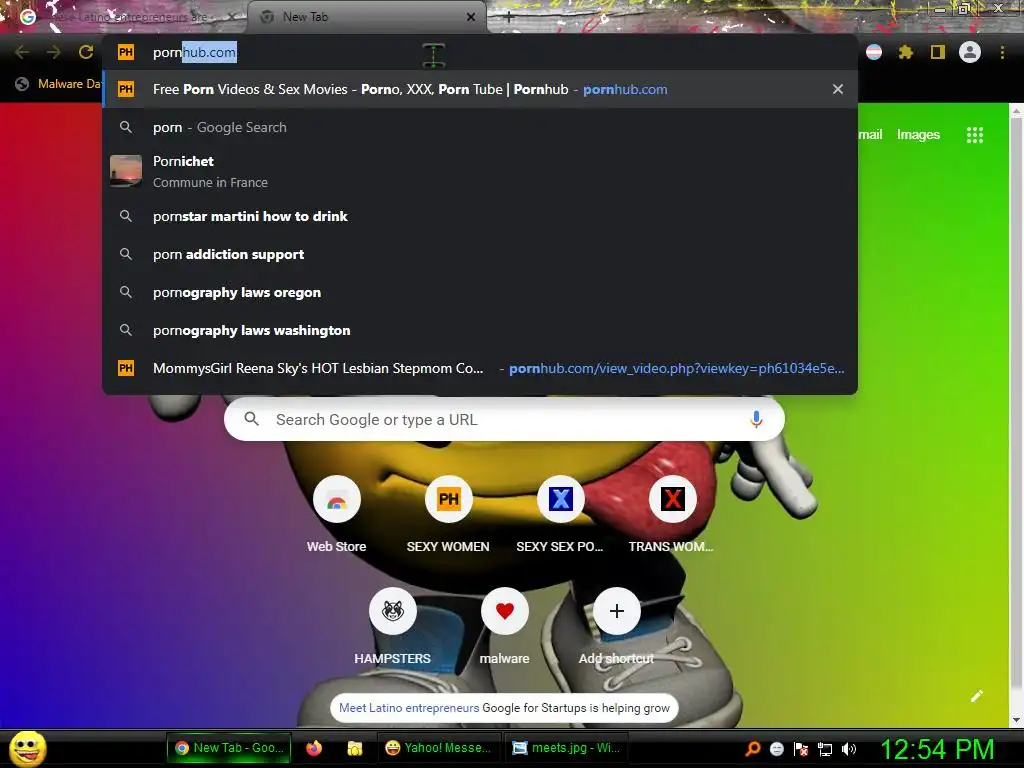1024x768 pixels.
Task: Choose 'pornography laws washington' suggestion
Action: tap(480, 330)
